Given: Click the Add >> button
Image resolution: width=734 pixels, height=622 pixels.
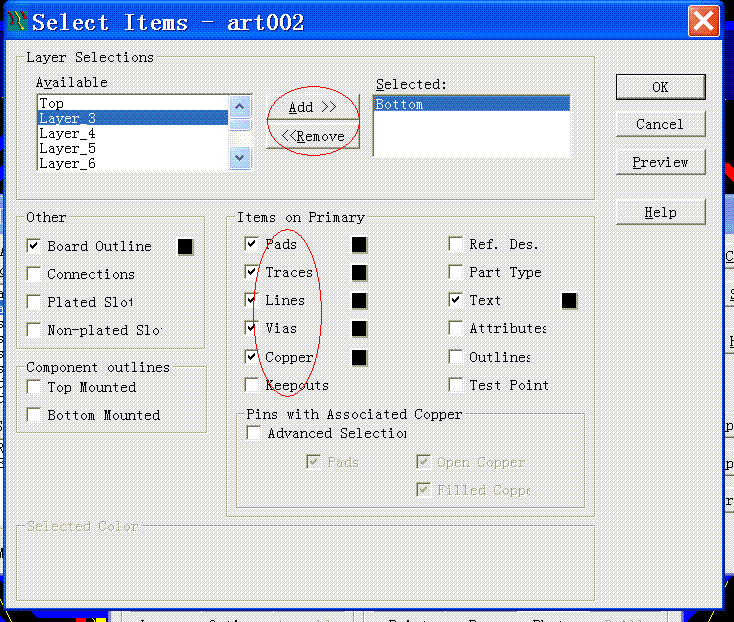Looking at the screenshot, I should tap(313, 107).
